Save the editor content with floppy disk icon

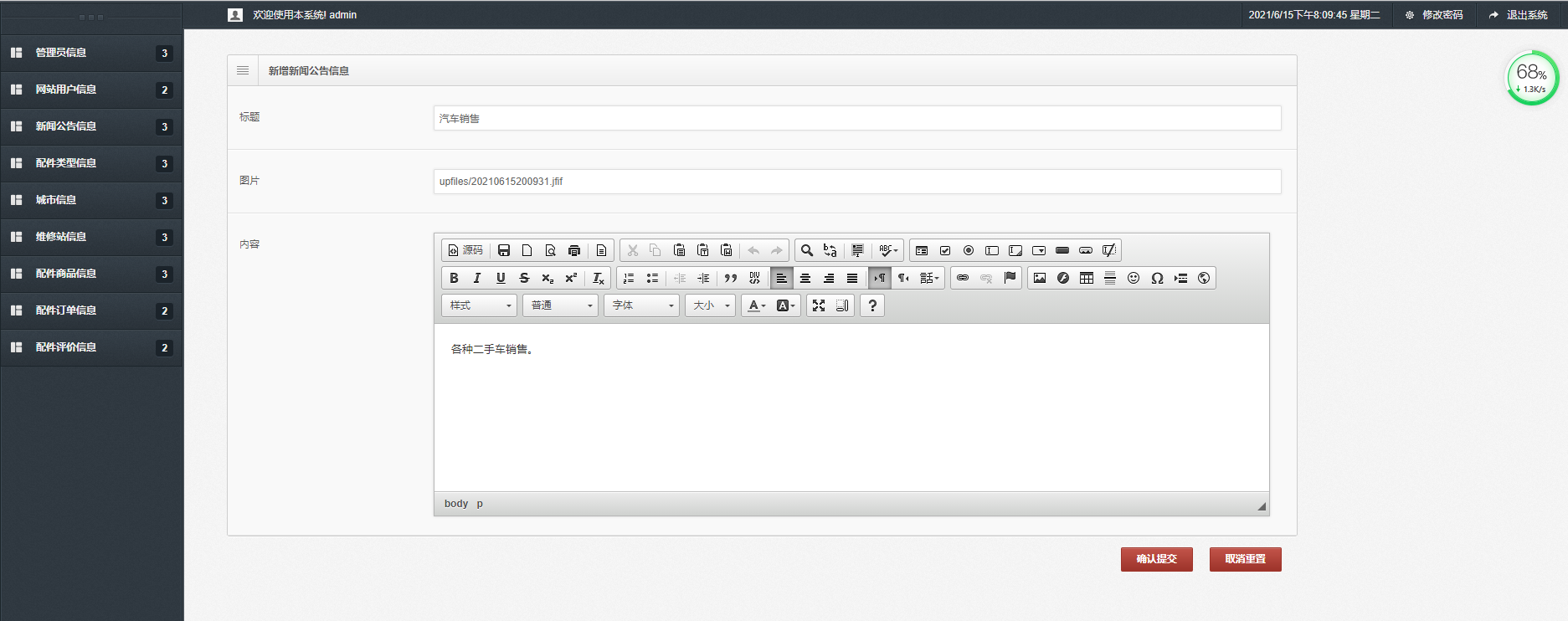pyautogui.click(x=504, y=250)
